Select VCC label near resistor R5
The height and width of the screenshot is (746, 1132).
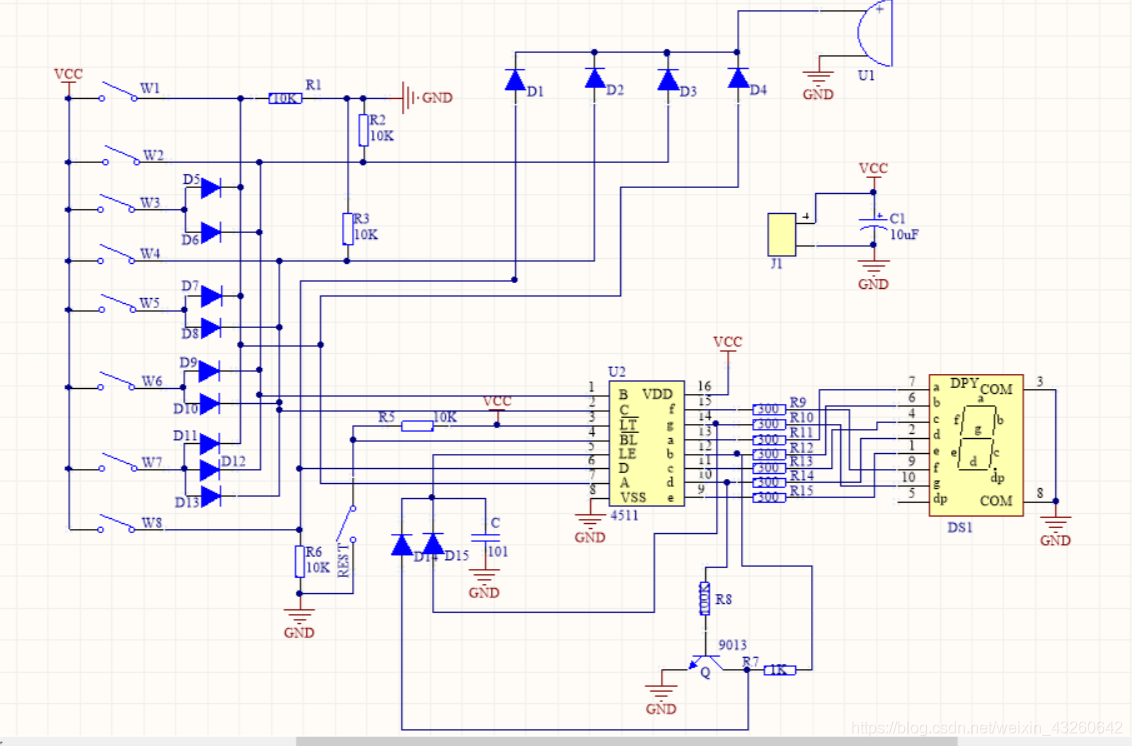497,402
